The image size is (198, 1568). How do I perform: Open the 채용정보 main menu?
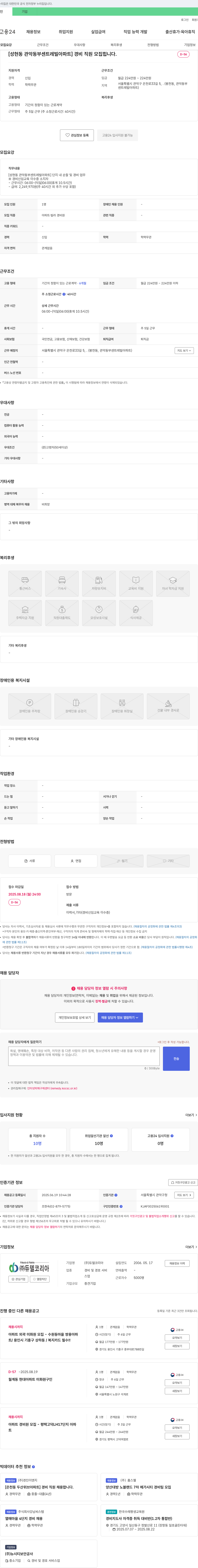click(33, 32)
